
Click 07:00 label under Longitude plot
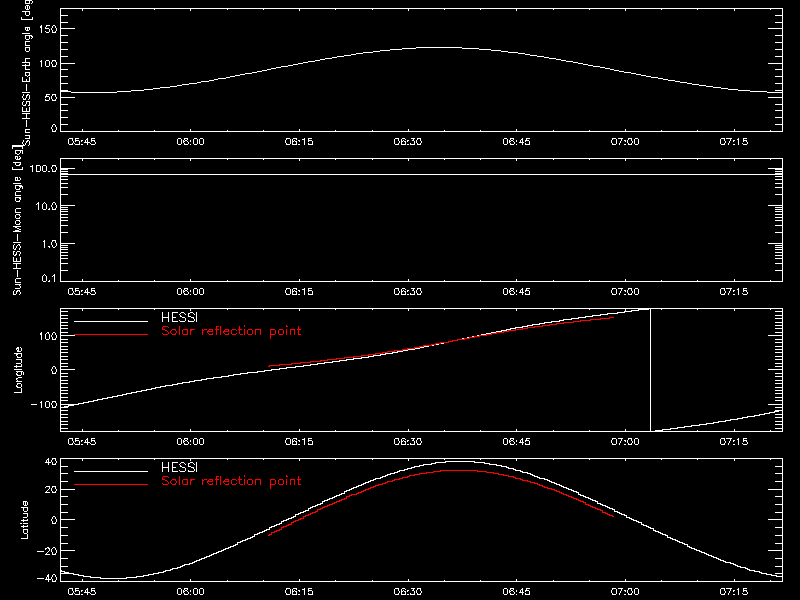click(x=625, y=442)
